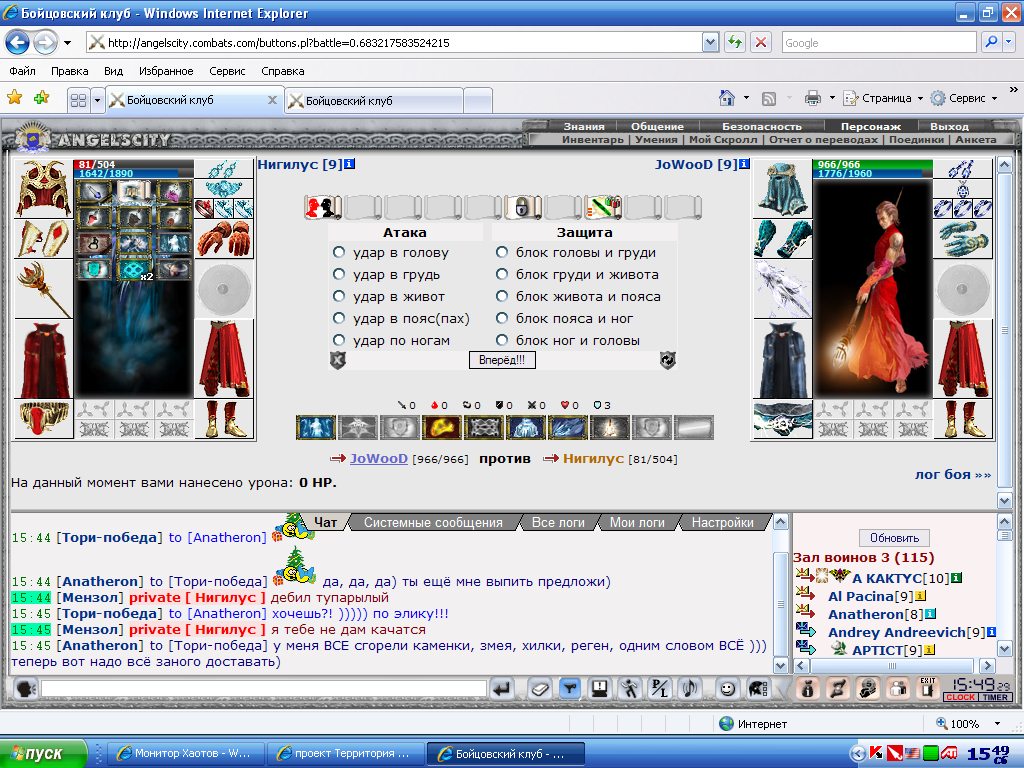Screen dimensions: 1024x768
Task: Open the 'лог боя »»' link
Action: tap(953, 475)
